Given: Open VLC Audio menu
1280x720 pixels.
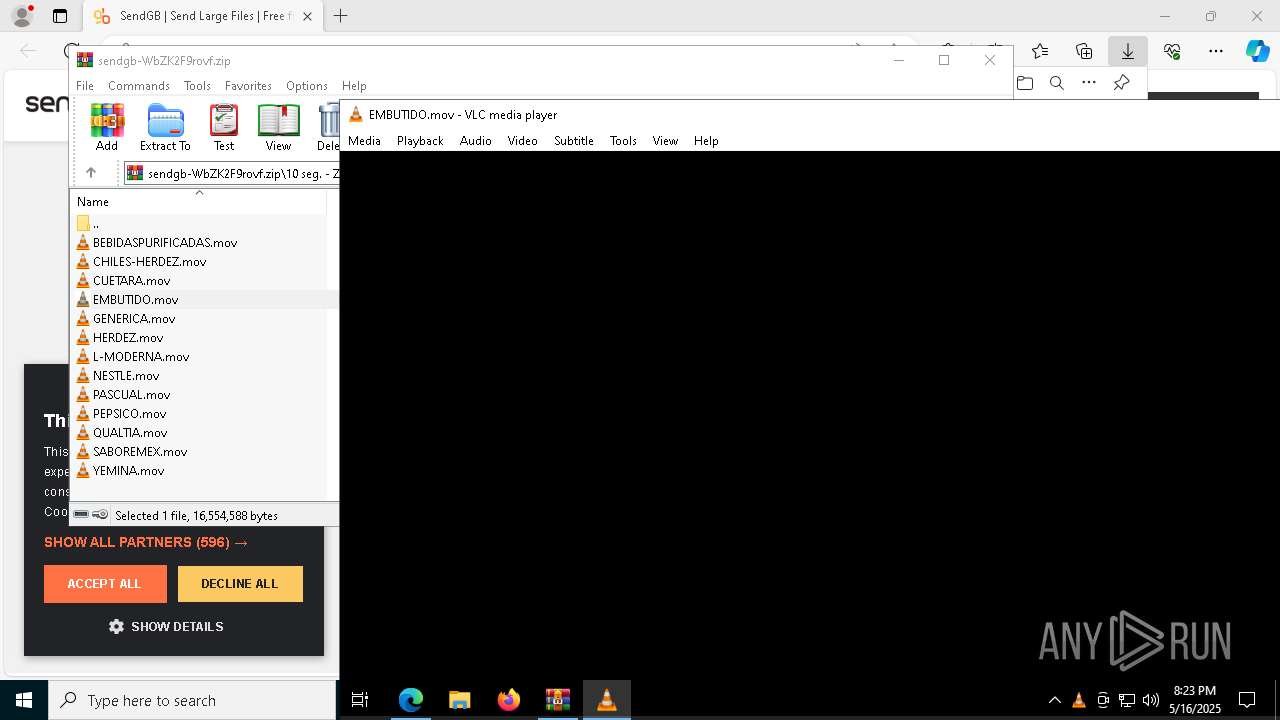Looking at the screenshot, I should pyautogui.click(x=475, y=141).
